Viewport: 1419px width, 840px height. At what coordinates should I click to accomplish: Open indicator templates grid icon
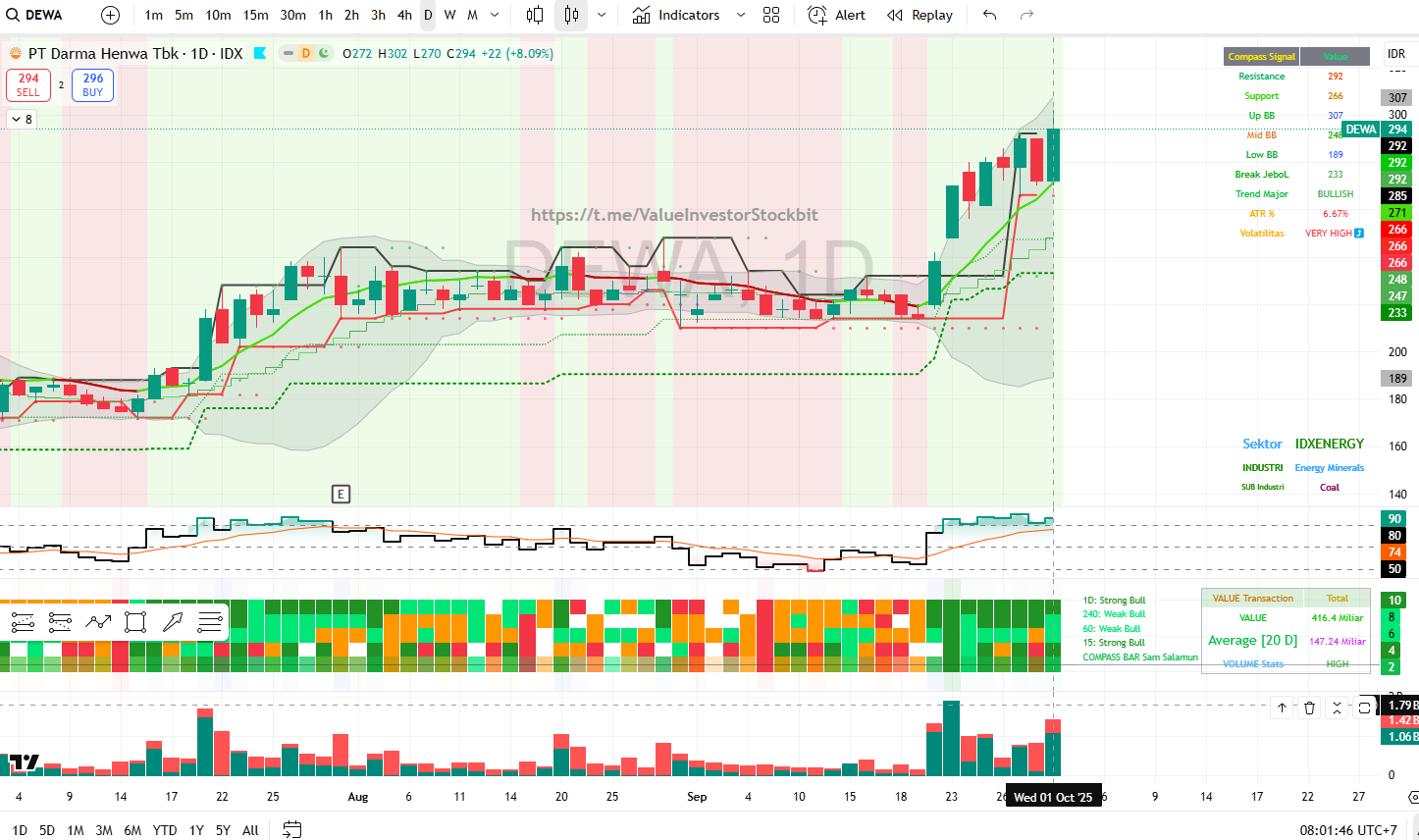pos(771,15)
